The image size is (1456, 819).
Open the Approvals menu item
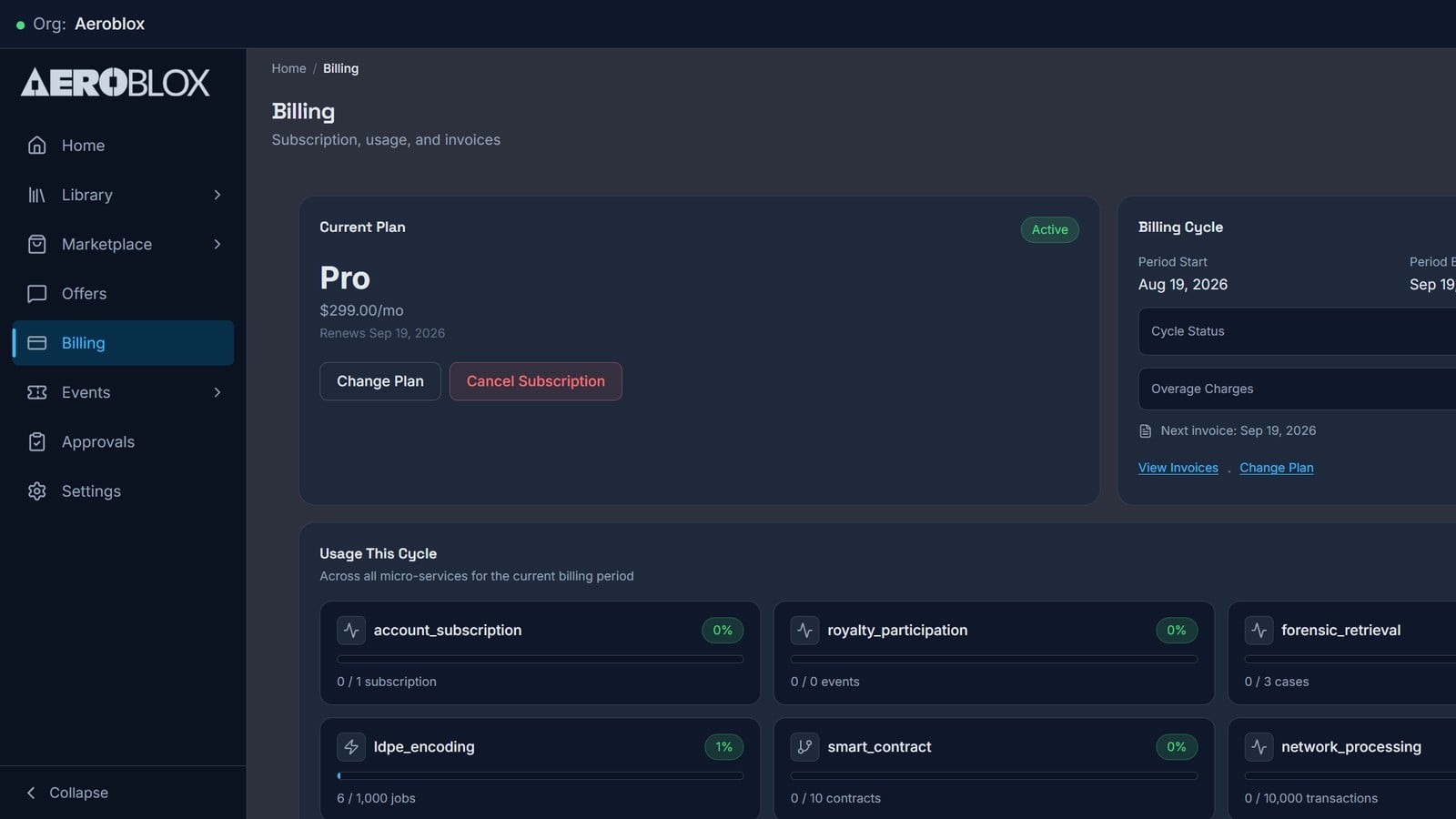coord(123,441)
